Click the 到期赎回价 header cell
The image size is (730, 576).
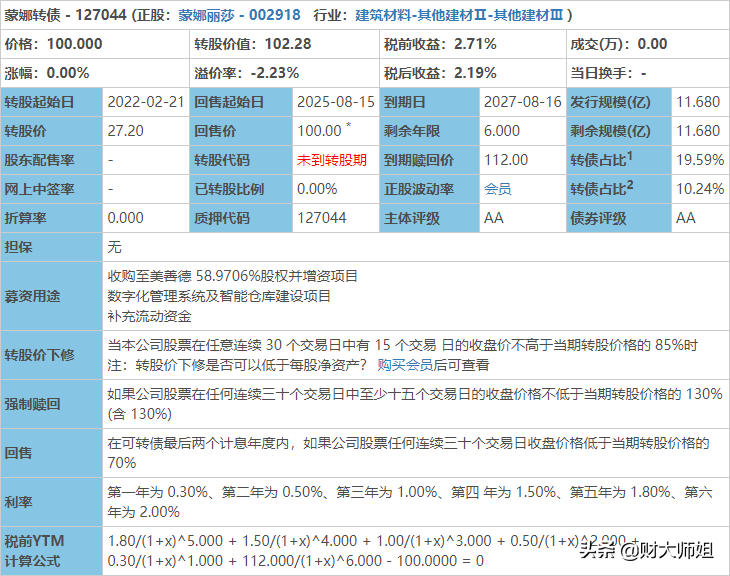pos(430,160)
